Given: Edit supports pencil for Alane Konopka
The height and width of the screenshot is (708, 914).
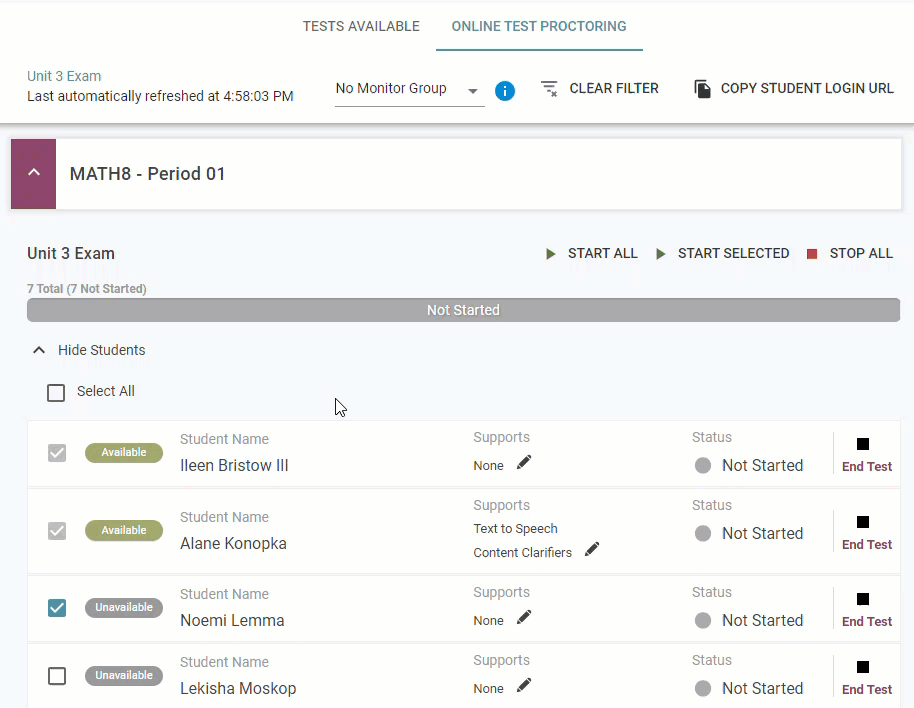Looking at the screenshot, I should tap(592, 549).
